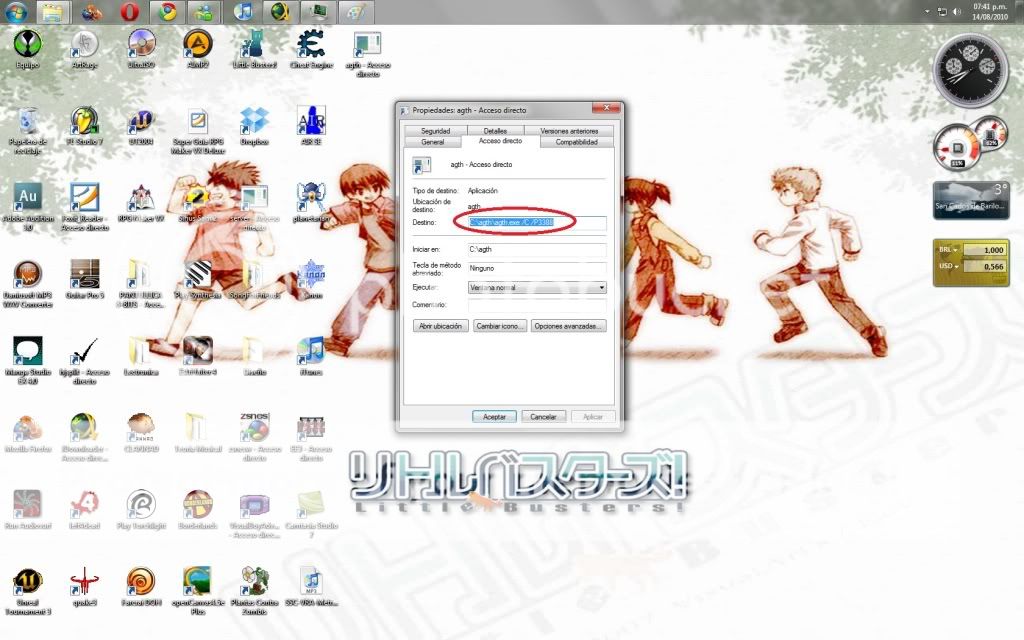Select the FL Studio 7 shortcut
The image size is (1024, 640).
click(x=84, y=126)
